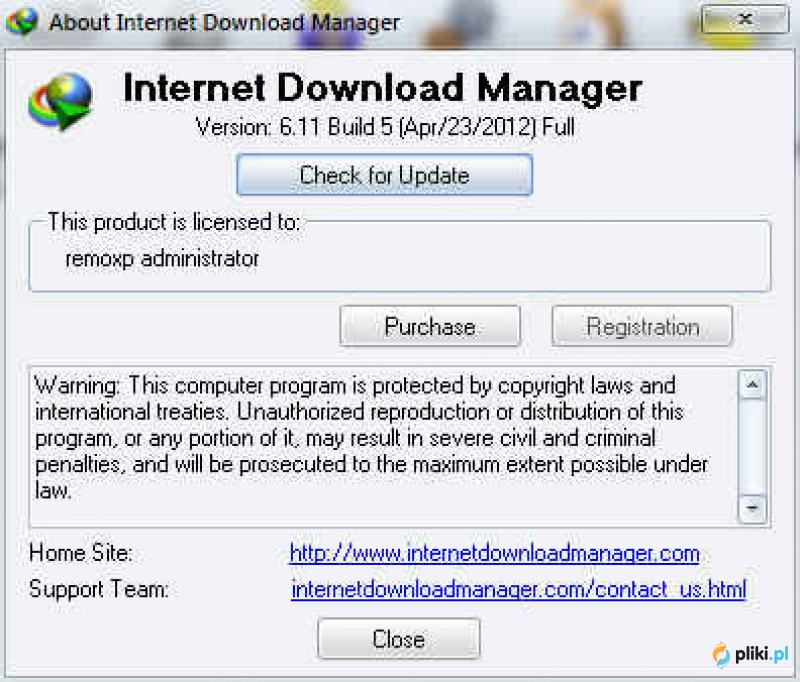This screenshot has width=800, height=682.
Task: Click the 'Support Team:' label
Action: click(x=98, y=589)
